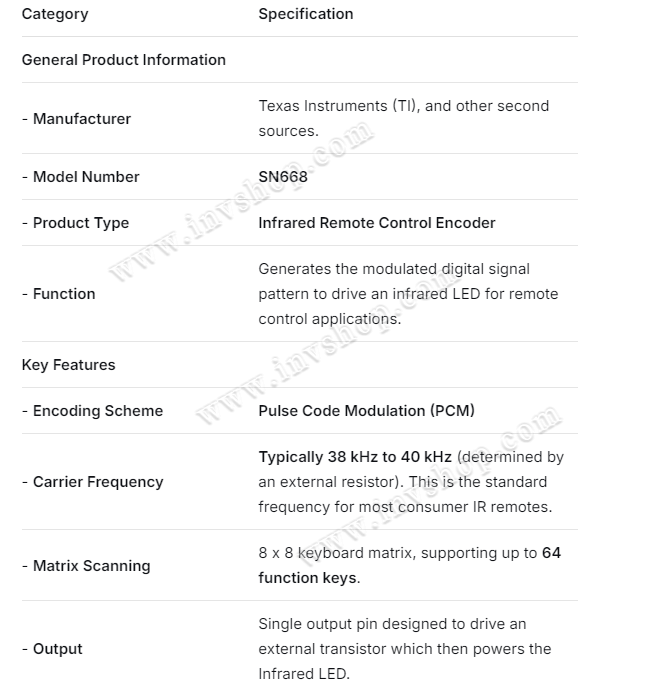Click the Function row label

[58, 294]
